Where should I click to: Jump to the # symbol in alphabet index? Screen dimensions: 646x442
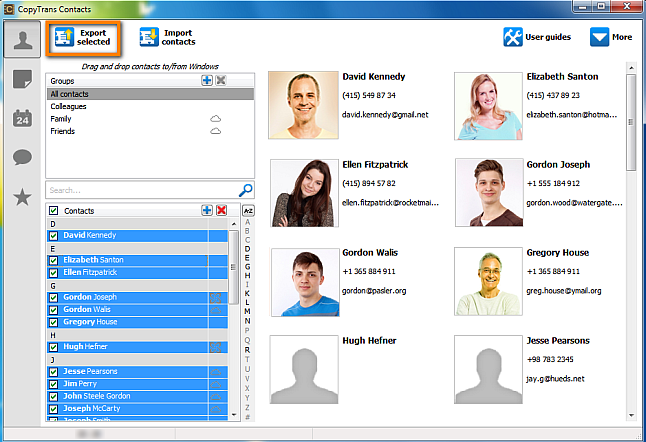click(247, 416)
